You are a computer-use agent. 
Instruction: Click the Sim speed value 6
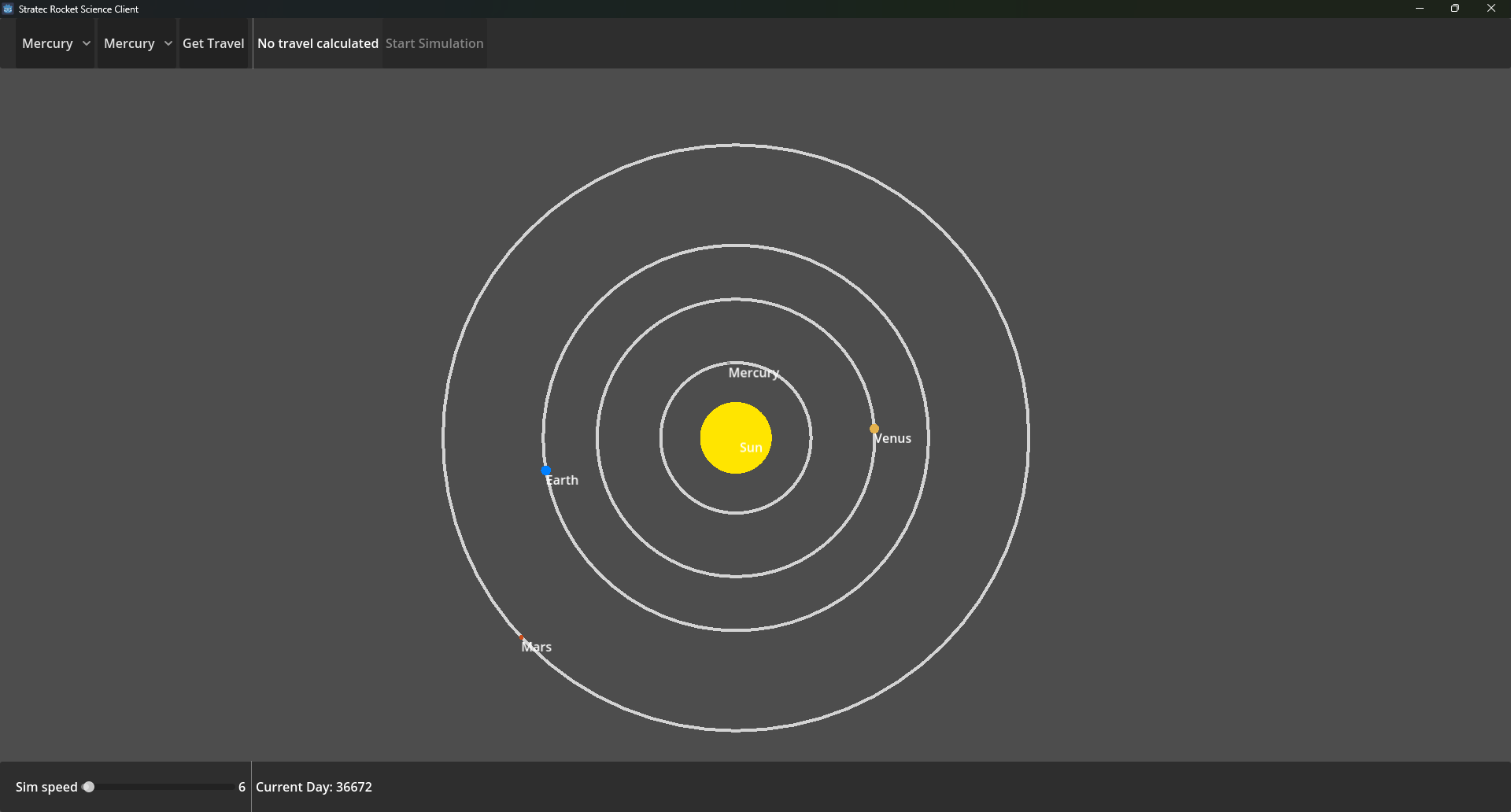click(242, 787)
